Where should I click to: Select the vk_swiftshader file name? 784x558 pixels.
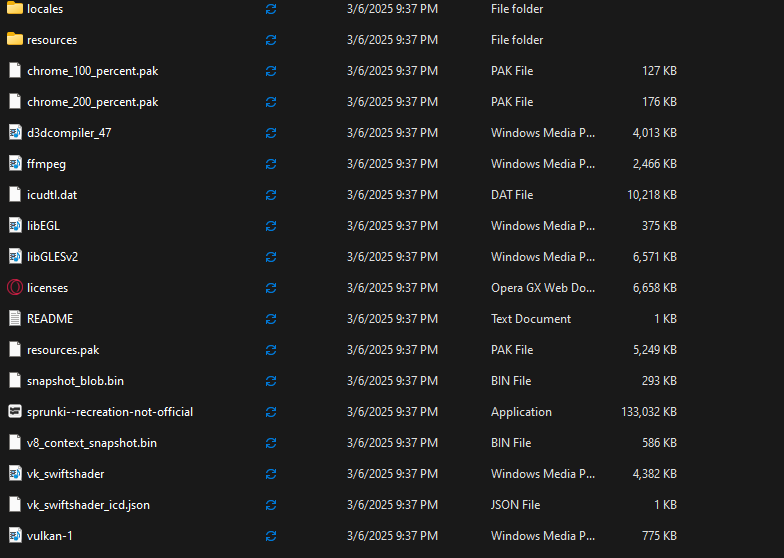tap(65, 474)
